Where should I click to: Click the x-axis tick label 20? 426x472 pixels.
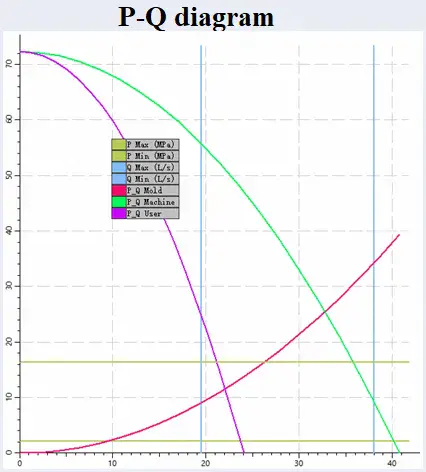[x=205, y=463]
